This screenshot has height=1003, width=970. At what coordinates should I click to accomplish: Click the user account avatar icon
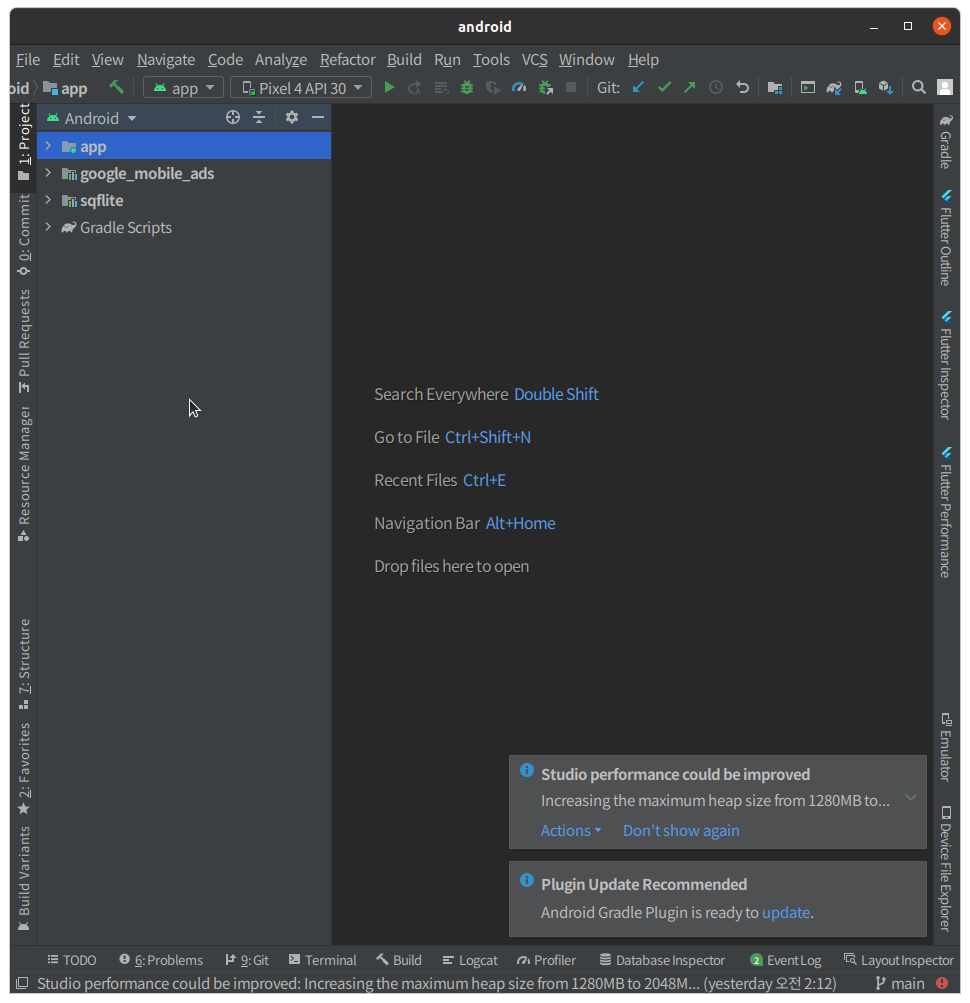(x=945, y=88)
